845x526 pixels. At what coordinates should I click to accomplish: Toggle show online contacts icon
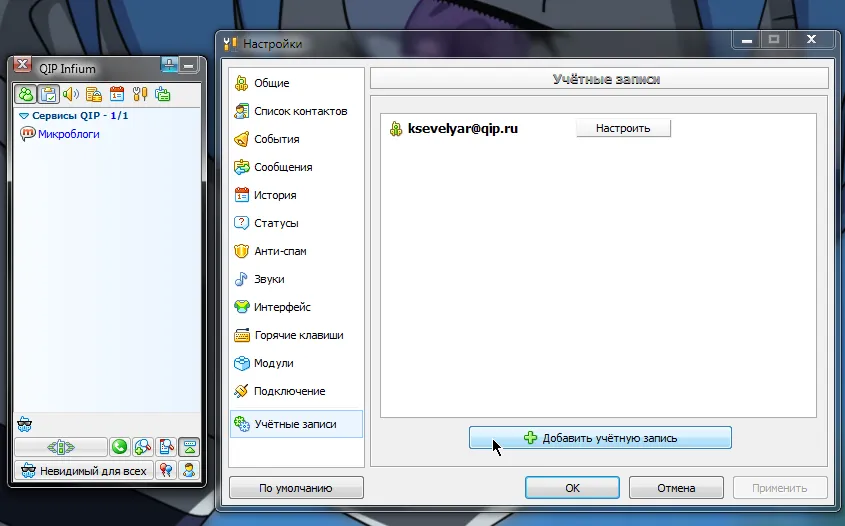coord(25,94)
